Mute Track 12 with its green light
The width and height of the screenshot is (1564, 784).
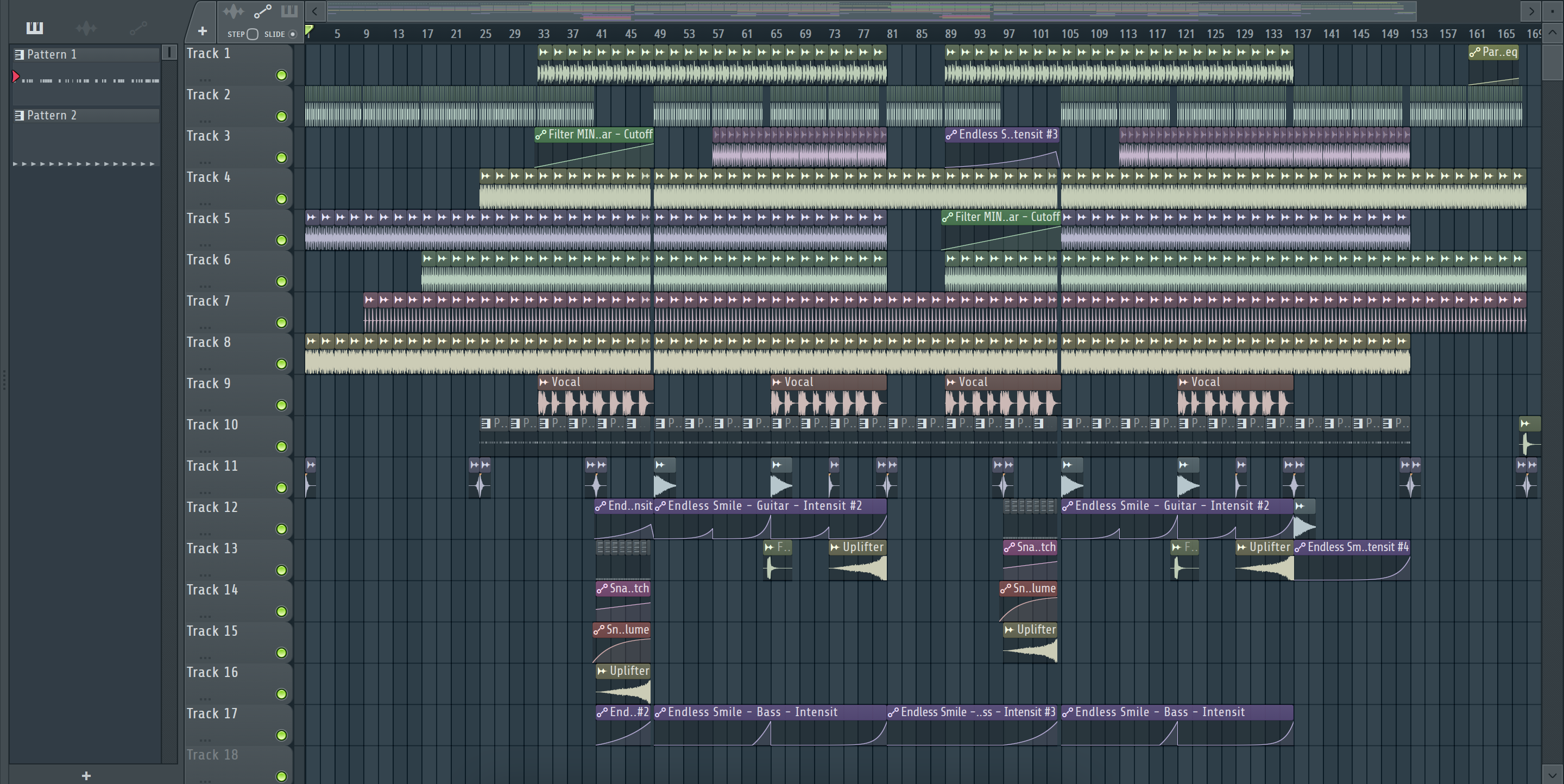click(x=281, y=529)
